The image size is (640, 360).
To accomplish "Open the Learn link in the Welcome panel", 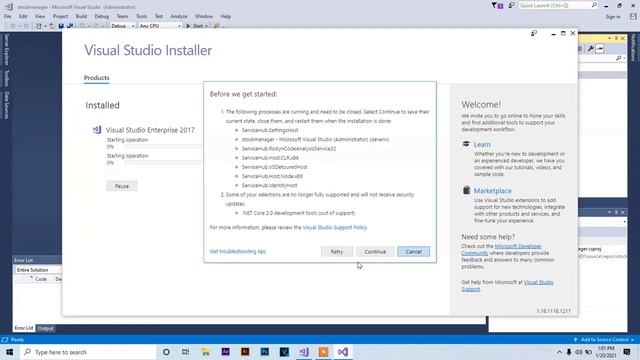I will click(x=482, y=144).
